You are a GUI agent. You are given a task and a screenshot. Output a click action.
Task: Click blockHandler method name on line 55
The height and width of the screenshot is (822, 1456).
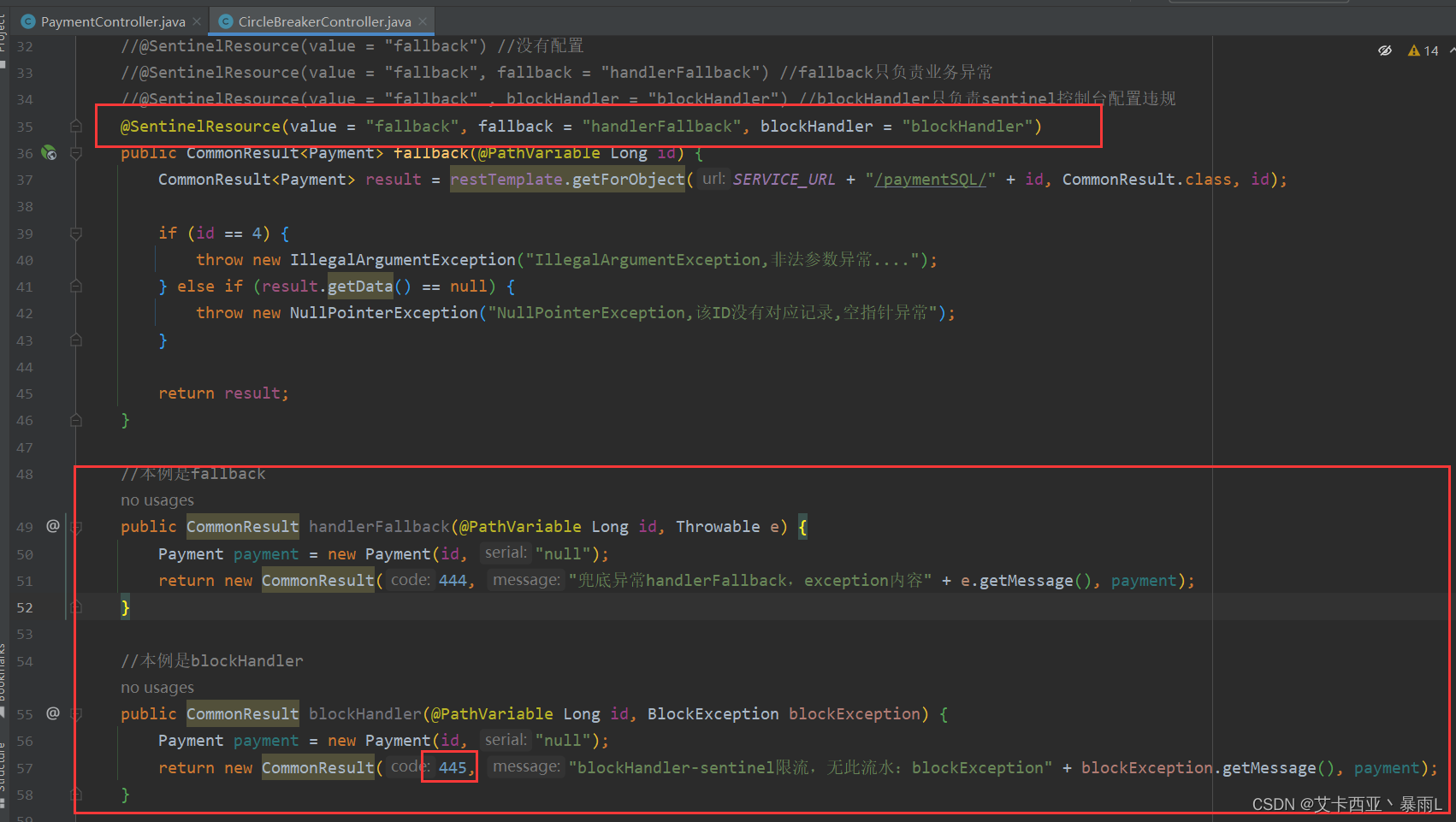[365, 714]
